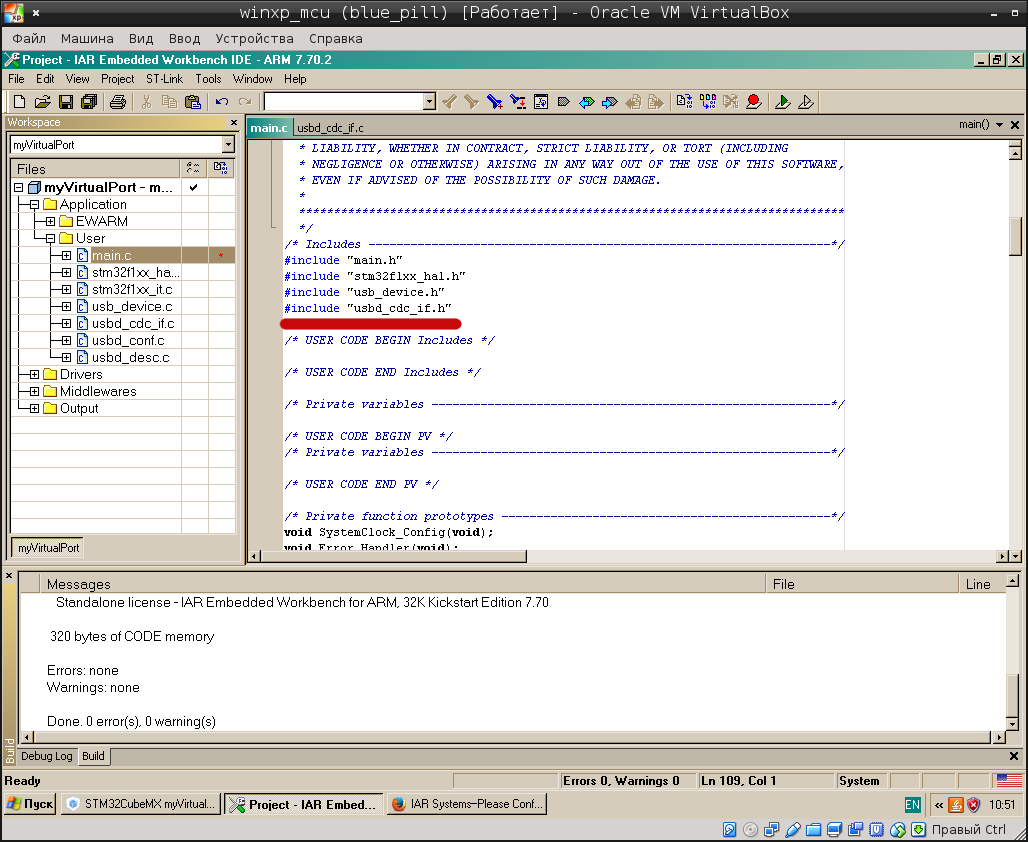Click the Compile toolbar icon
The width and height of the screenshot is (1028, 842).
tap(684, 102)
